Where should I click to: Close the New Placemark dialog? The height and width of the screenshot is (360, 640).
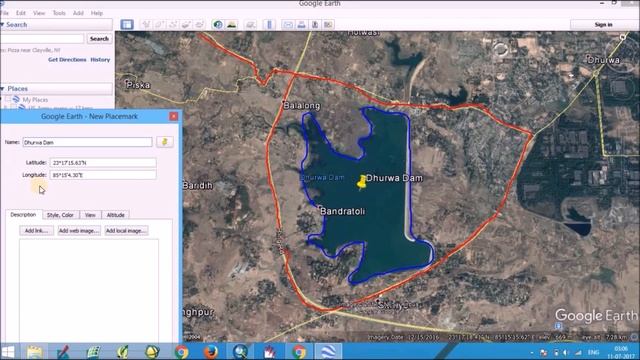pyautogui.click(x=173, y=116)
